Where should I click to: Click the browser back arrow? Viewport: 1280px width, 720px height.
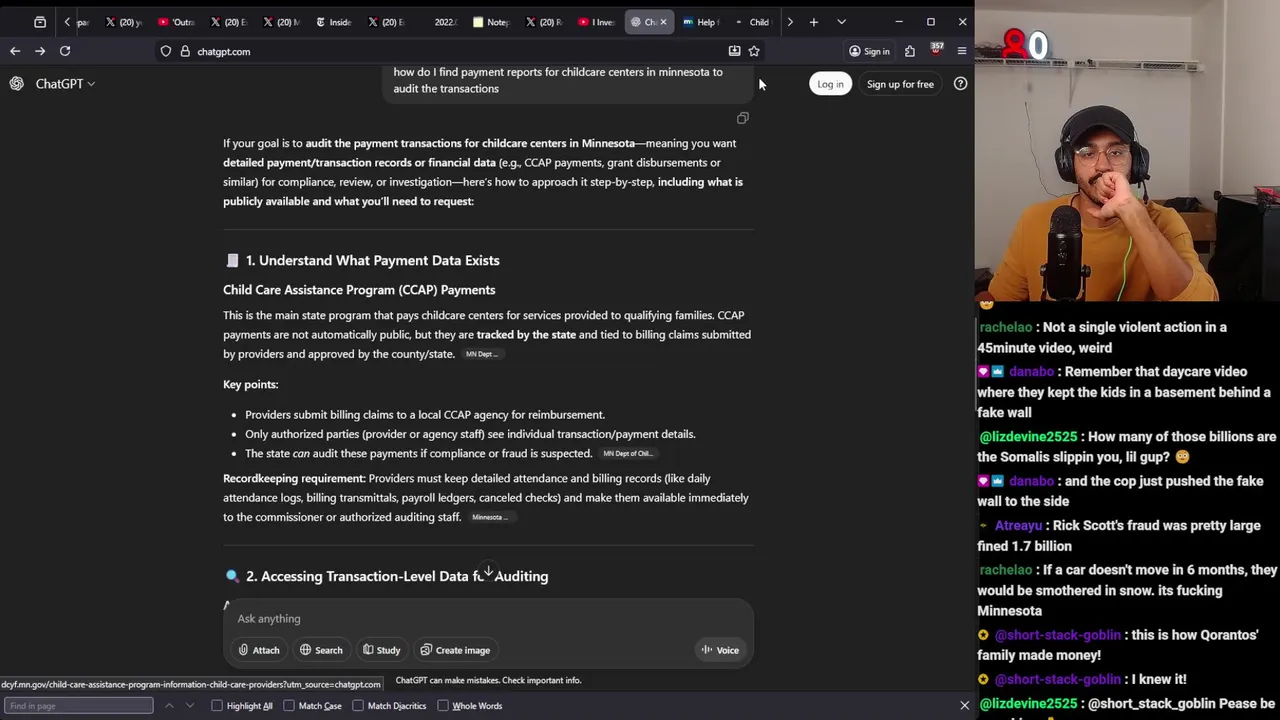pos(15,51)
